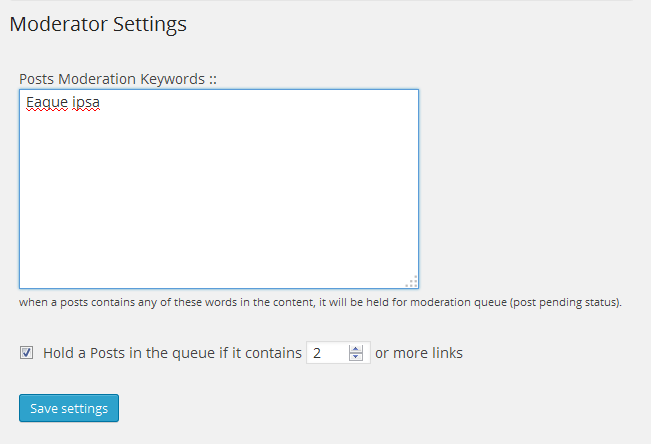This screenshot has width=651, height=444.
Task: Click Posts Moderation Keywords label
Action: [118, 79]
